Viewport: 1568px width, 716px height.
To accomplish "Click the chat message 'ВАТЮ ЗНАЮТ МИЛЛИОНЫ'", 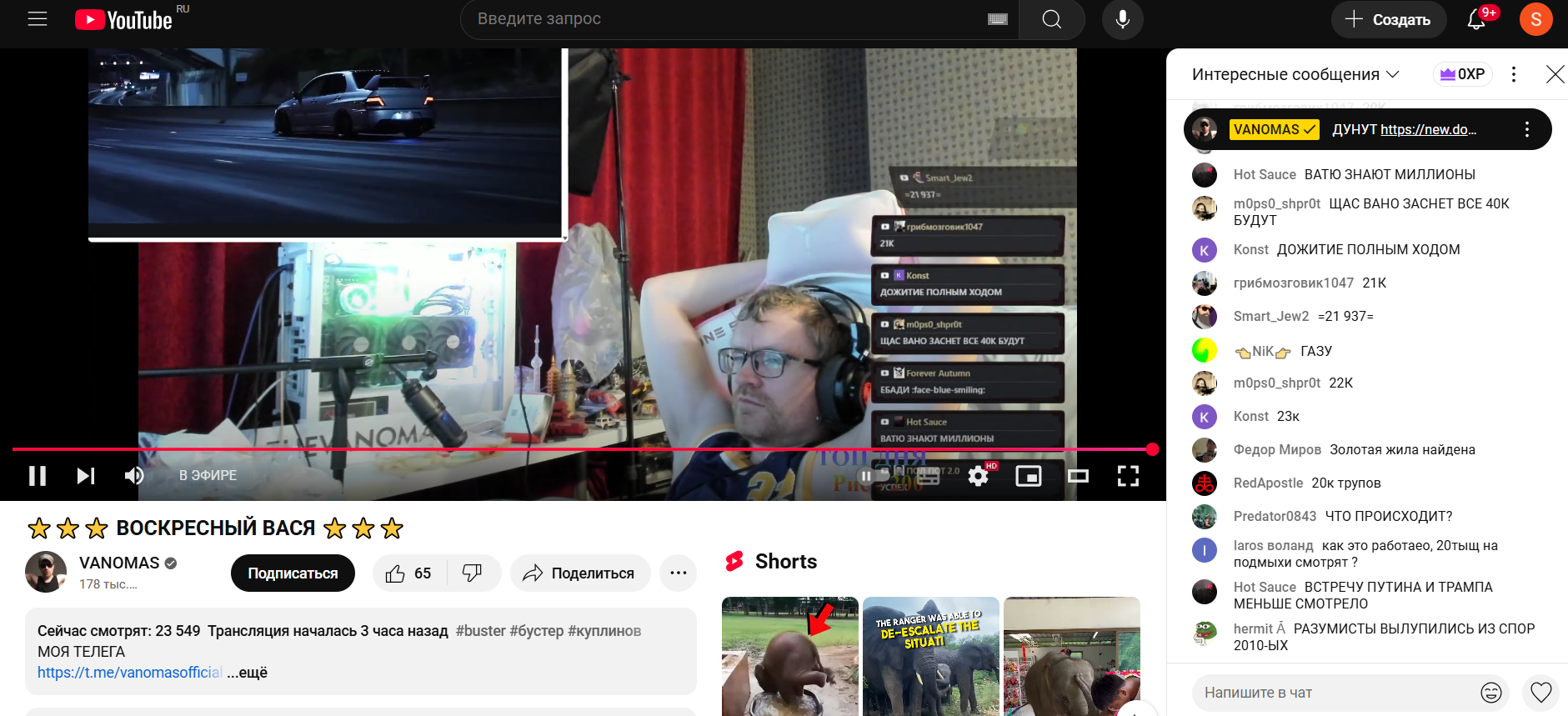I will point(1390,174).
